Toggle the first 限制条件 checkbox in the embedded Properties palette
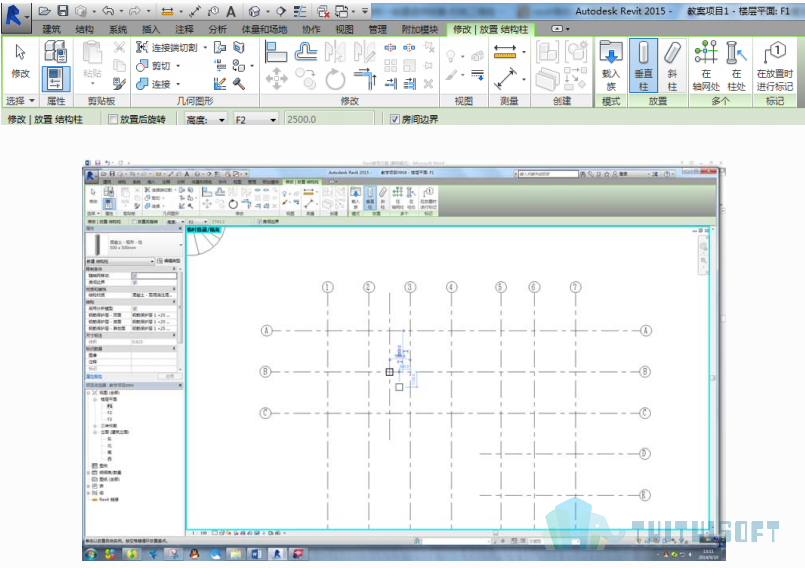This screenshot has width=805, height=568. click(x=135, y=276)
